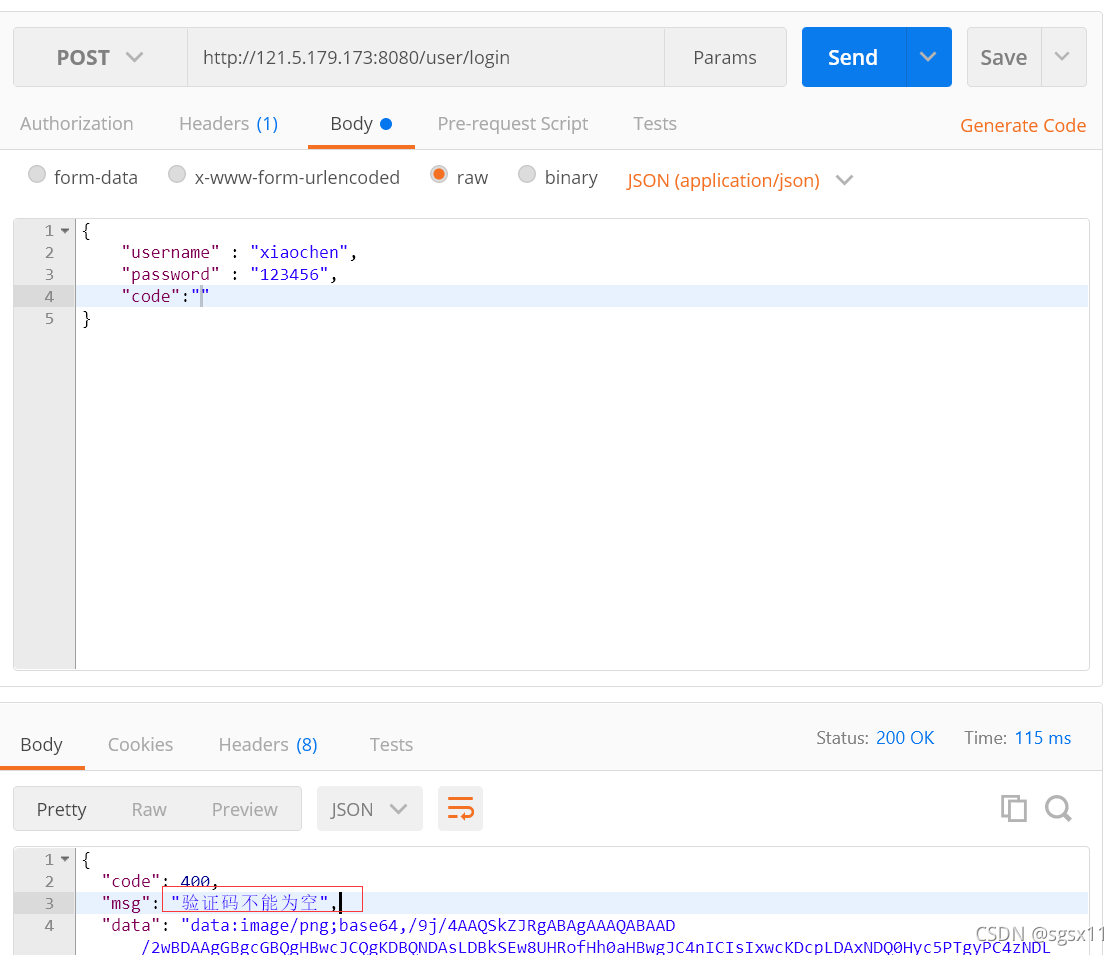Copy response with the copy icon
Viewport: 1119px width, 955px height.
[x=1013, y=809]
